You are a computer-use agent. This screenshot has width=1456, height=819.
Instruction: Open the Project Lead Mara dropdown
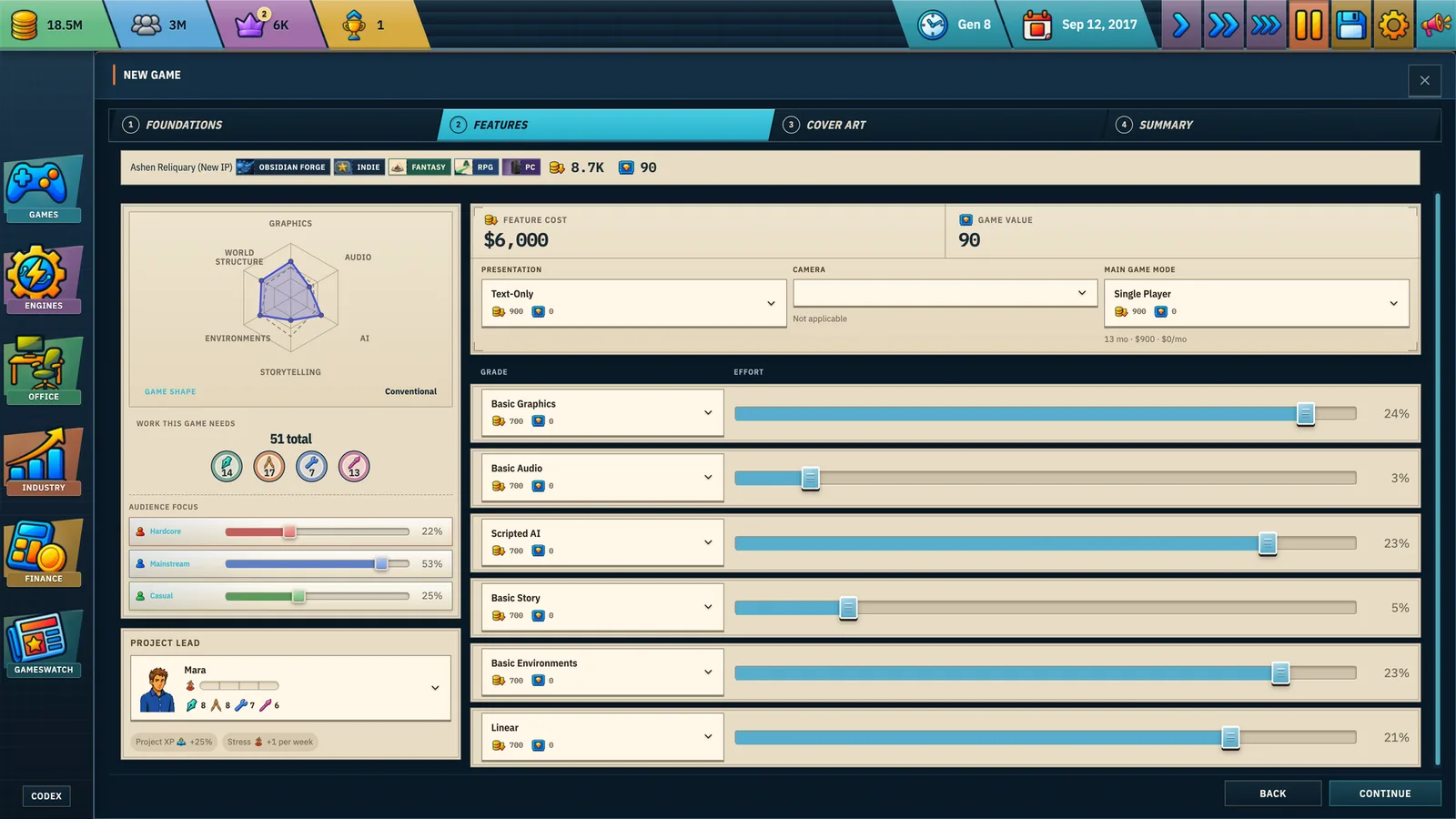point(290,688)
